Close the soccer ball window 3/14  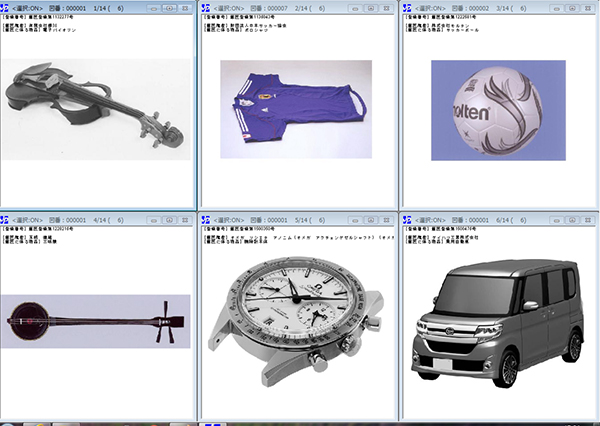[588, 8]
